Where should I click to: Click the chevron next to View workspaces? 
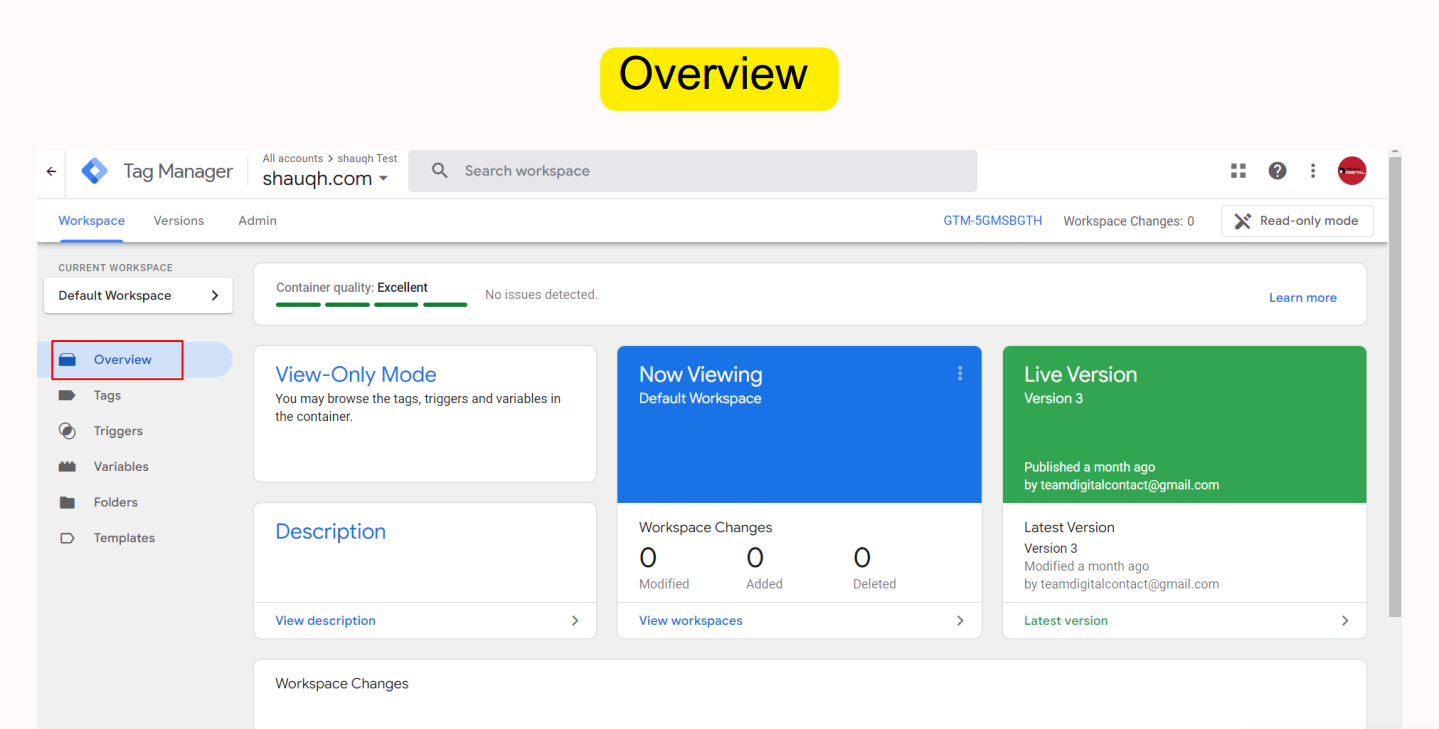tap(960, 621)
